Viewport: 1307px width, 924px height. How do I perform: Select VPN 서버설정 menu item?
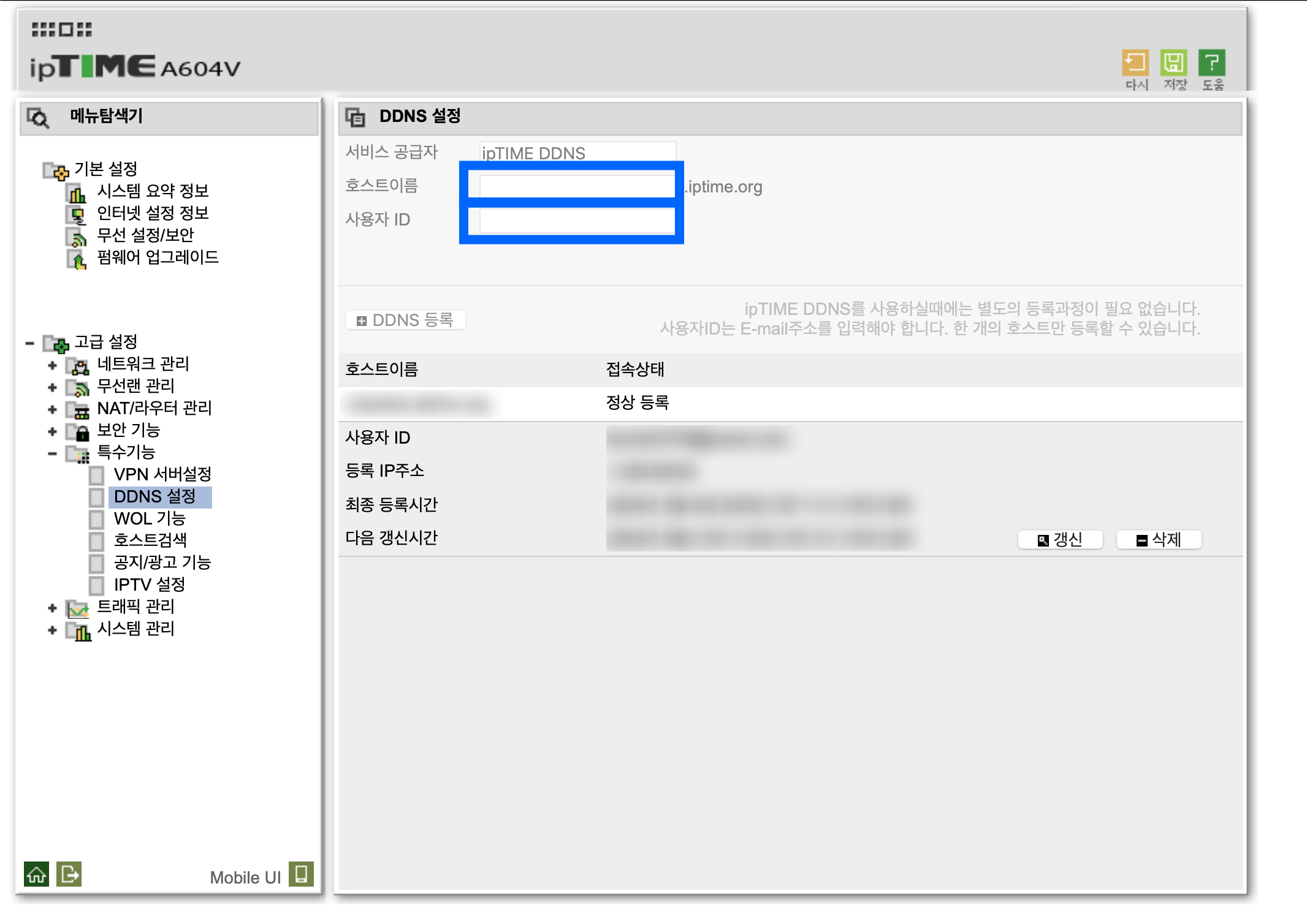click(162, 474)
